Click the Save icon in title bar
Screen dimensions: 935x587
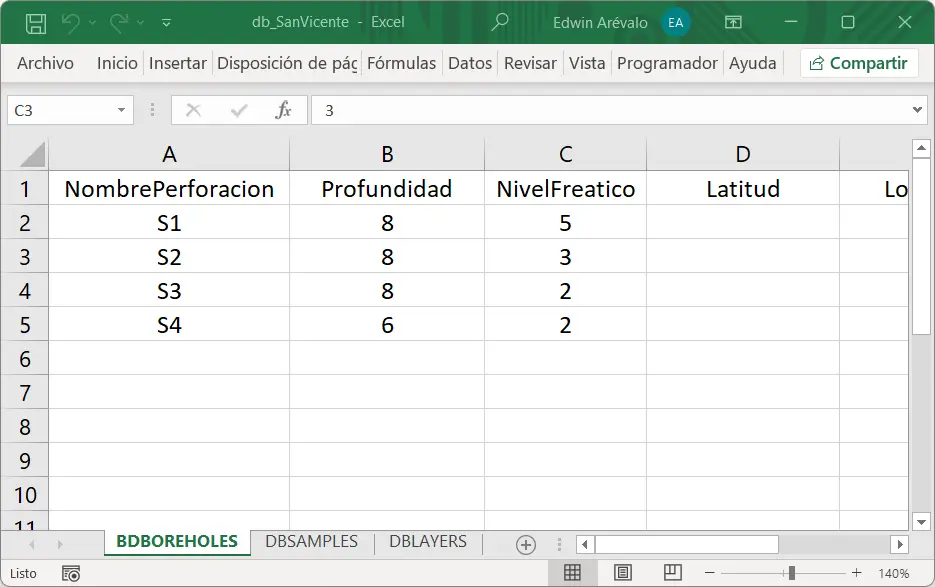36,23
